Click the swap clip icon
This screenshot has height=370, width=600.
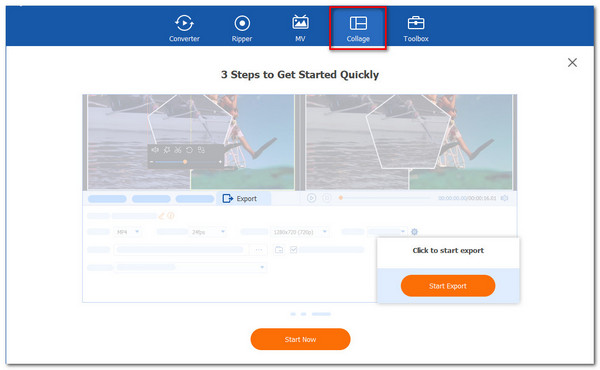[x=201, y=150]
